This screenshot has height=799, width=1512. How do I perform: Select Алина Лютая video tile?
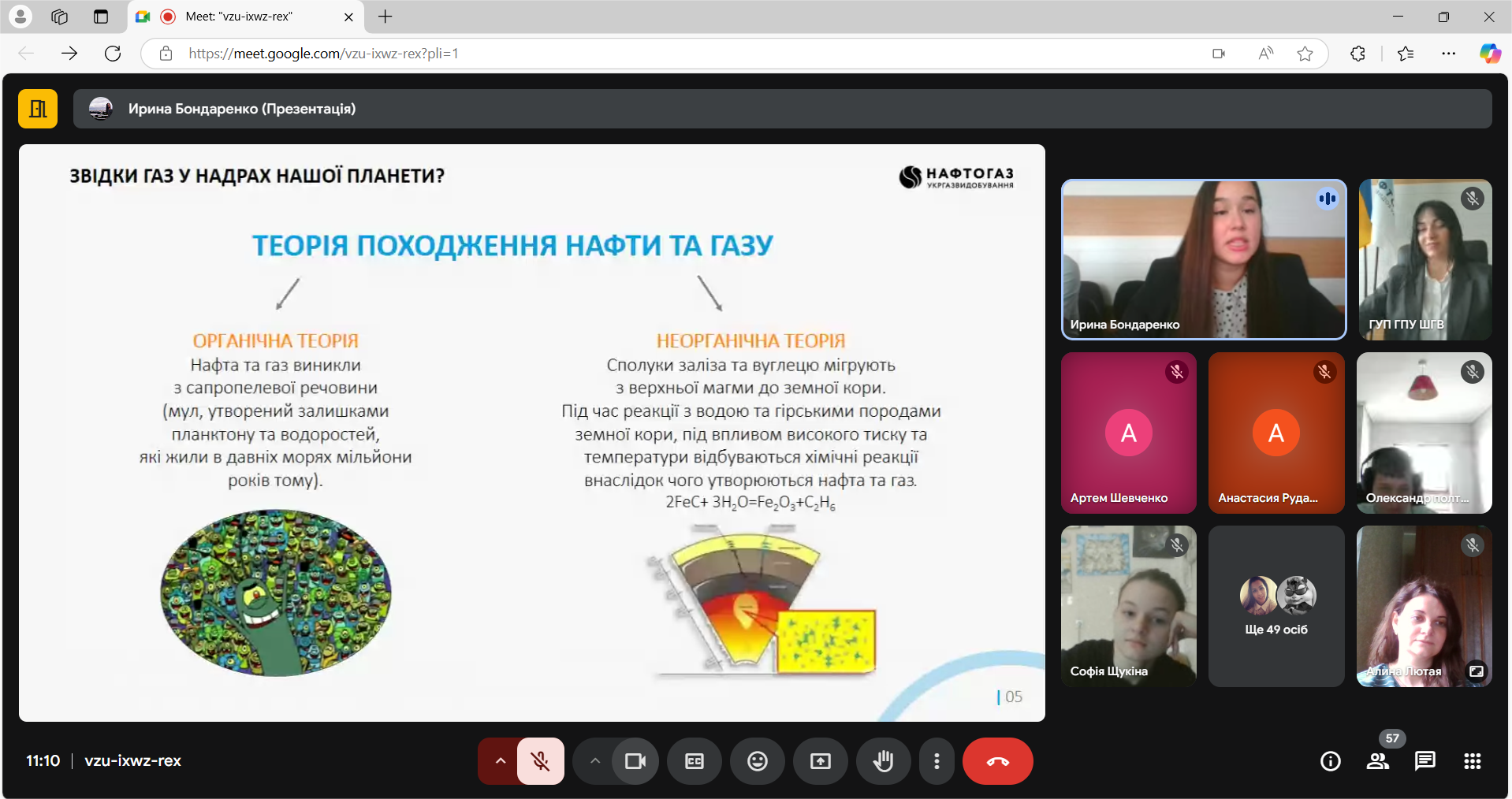pos(1424,606)
